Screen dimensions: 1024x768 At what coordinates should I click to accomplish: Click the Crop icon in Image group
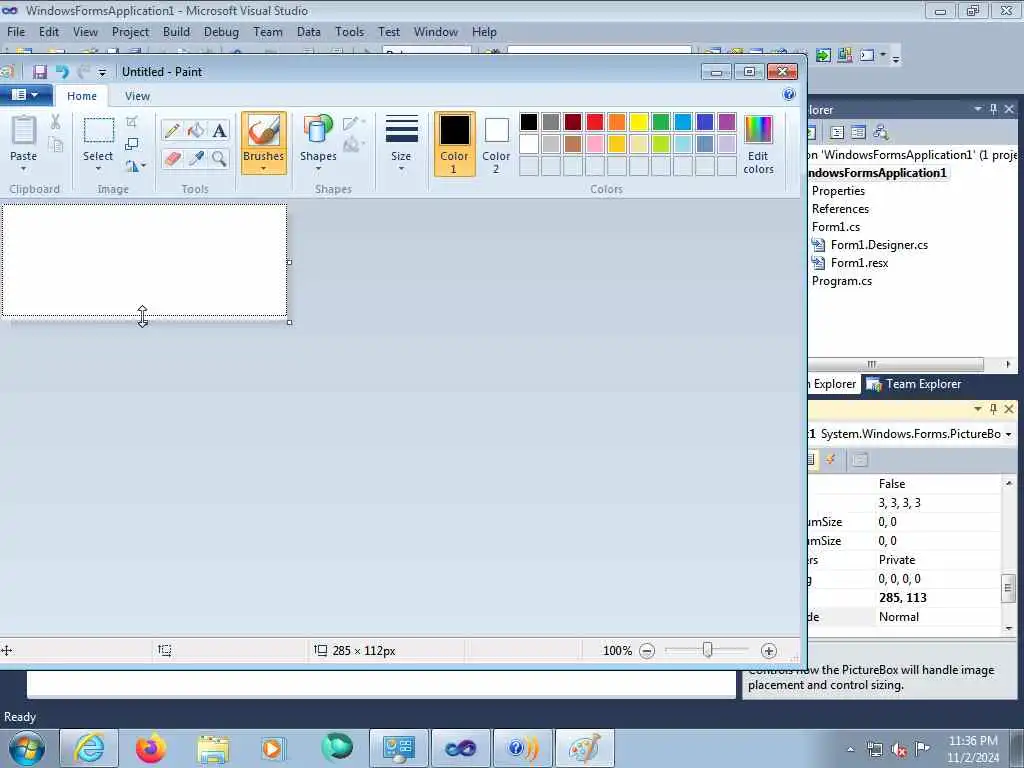click(x=132, y=121)
